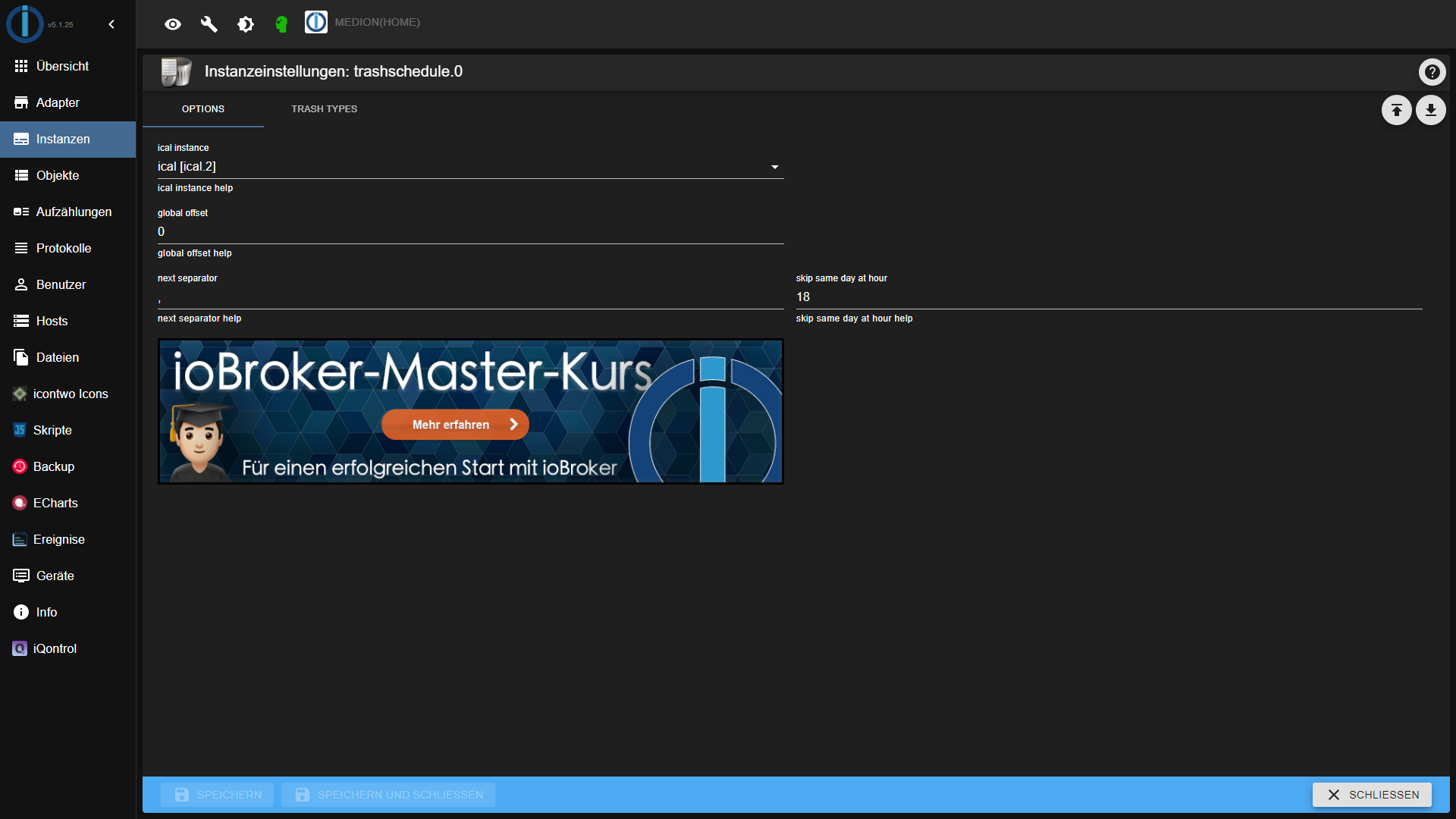Click the skip same day at hour field
Image resolution: width=1456 pixels, height=819 pixels.
[x=1108, y=297]
